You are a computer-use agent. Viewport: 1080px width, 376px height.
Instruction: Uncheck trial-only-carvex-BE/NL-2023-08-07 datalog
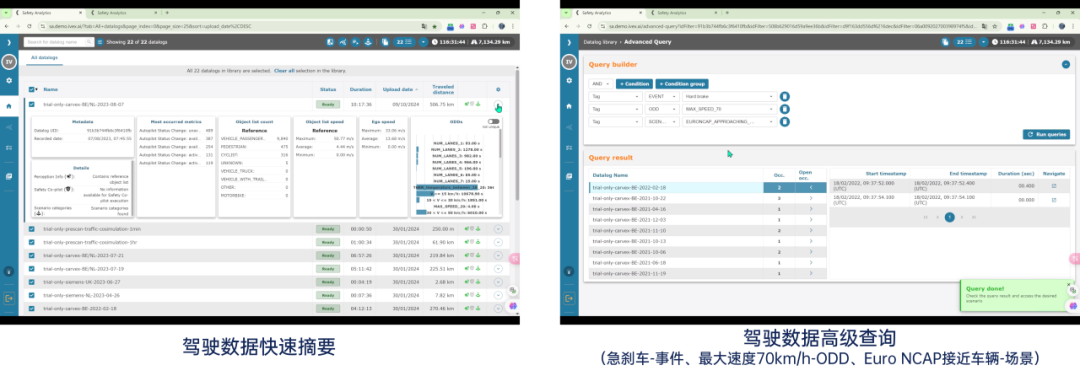[32, 105]
